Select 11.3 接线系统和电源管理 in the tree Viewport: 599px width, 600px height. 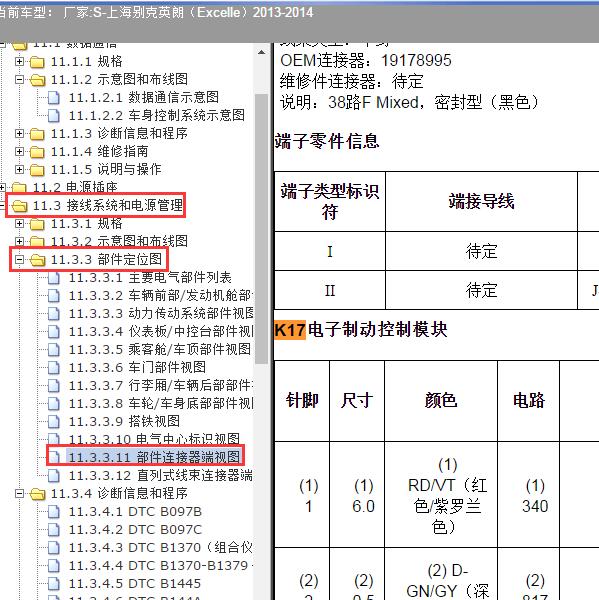108,205
